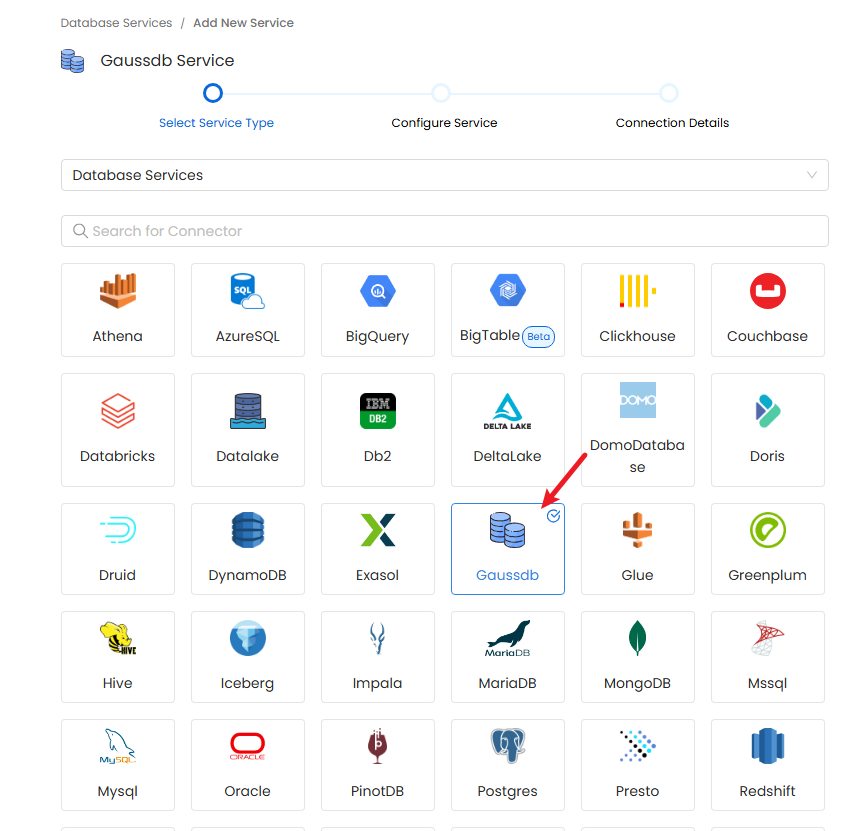Viewport: 854px width, 831px height.
Task: Click the MongoDB label text
Action: pos(637,683)
